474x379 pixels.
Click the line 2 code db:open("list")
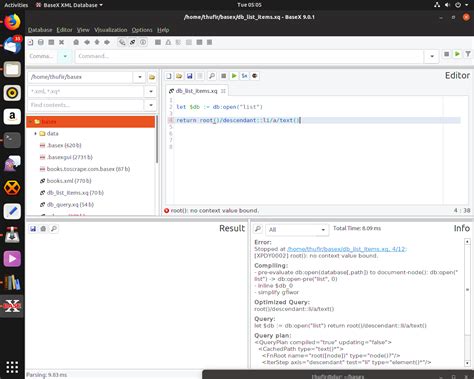(238, 107)
